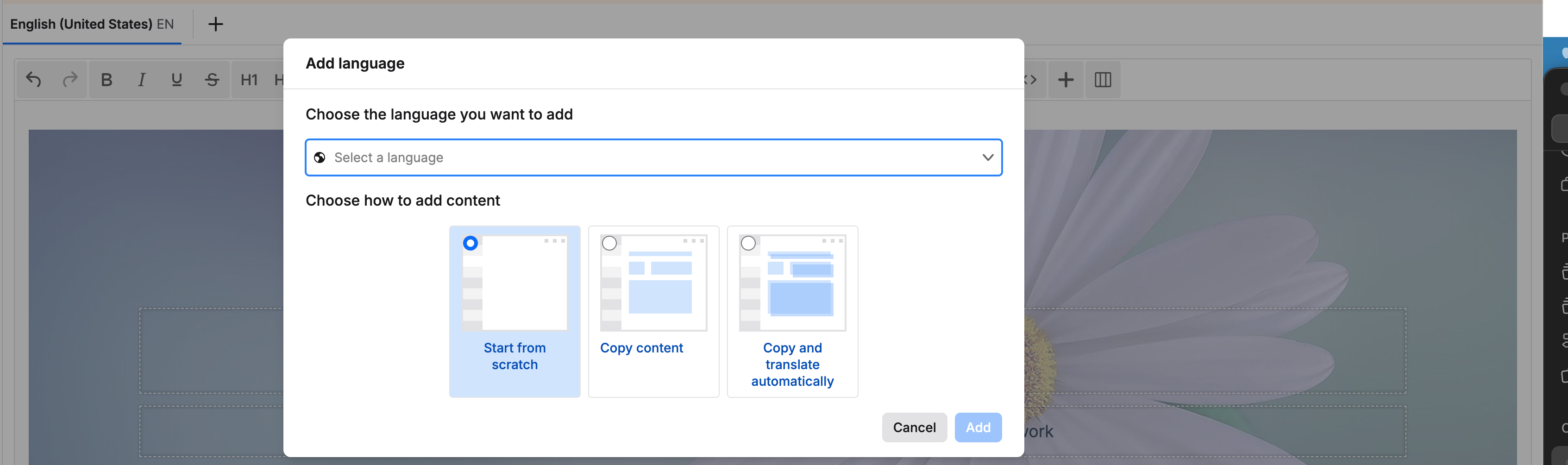Toggle italic formatting
The height and width of the screenshot is (465, 1568).
141,80
